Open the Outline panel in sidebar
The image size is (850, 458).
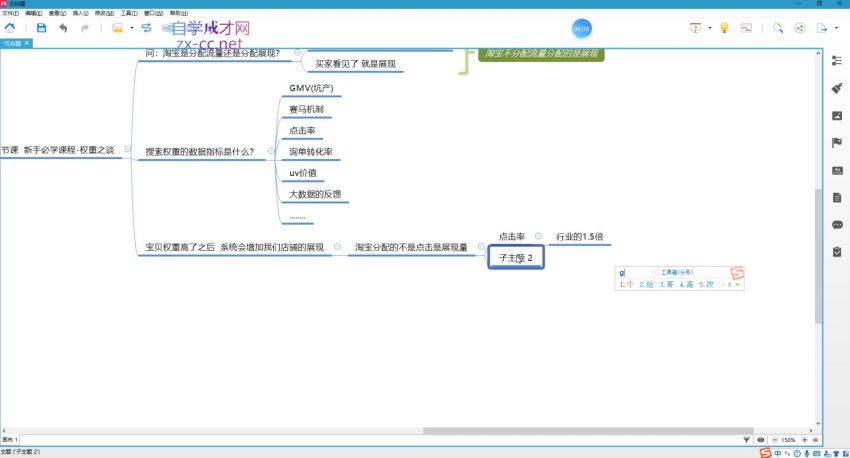tap(837, 61)
